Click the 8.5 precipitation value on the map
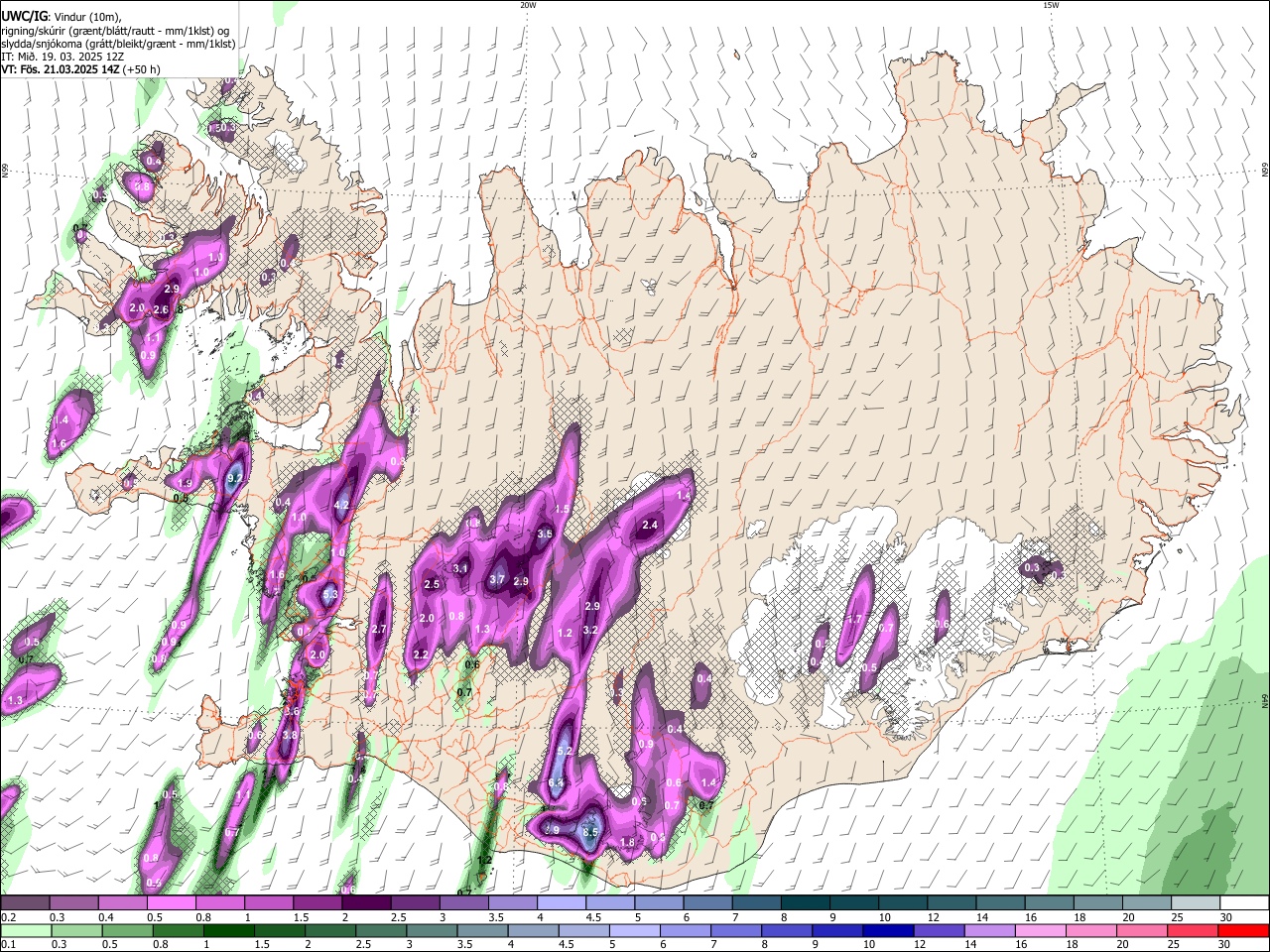The width and height of the screenshot is (1270, 952). click(590, 832)
